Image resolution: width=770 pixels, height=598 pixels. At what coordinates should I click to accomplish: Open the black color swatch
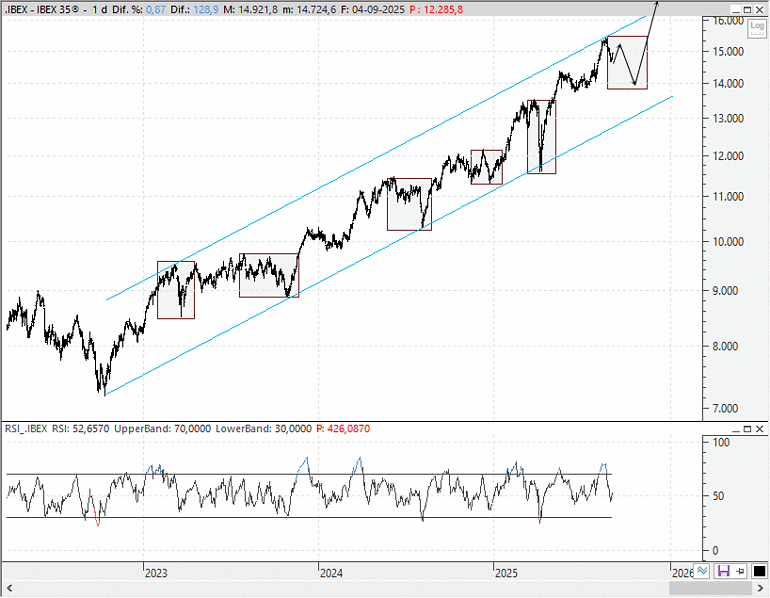759,571
